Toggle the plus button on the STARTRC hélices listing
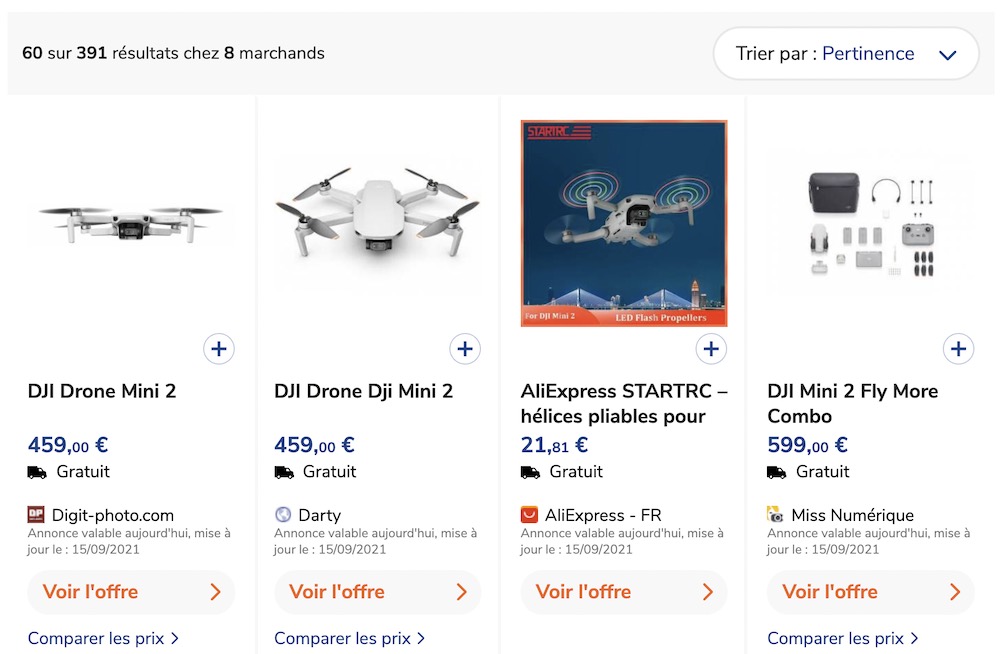1000x654 pixels. click(x=711, y=348)
